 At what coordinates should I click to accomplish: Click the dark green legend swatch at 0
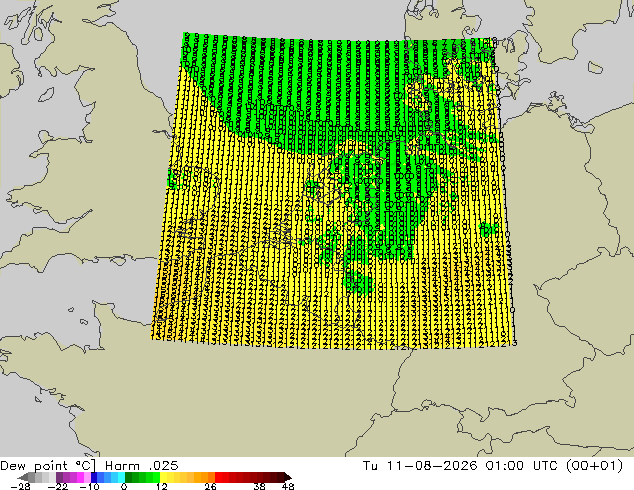coord(129,477)
